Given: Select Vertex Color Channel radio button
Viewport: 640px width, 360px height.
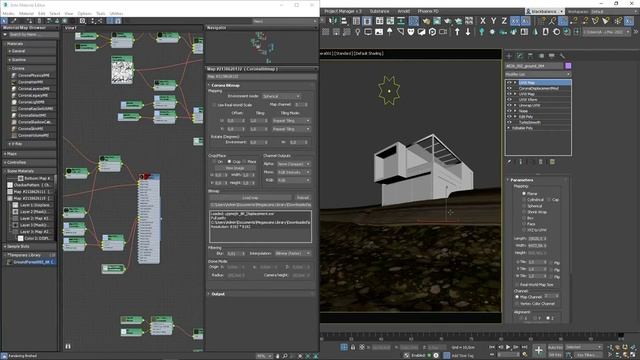Looking at the screenshot, I should [x=518, y=304].
